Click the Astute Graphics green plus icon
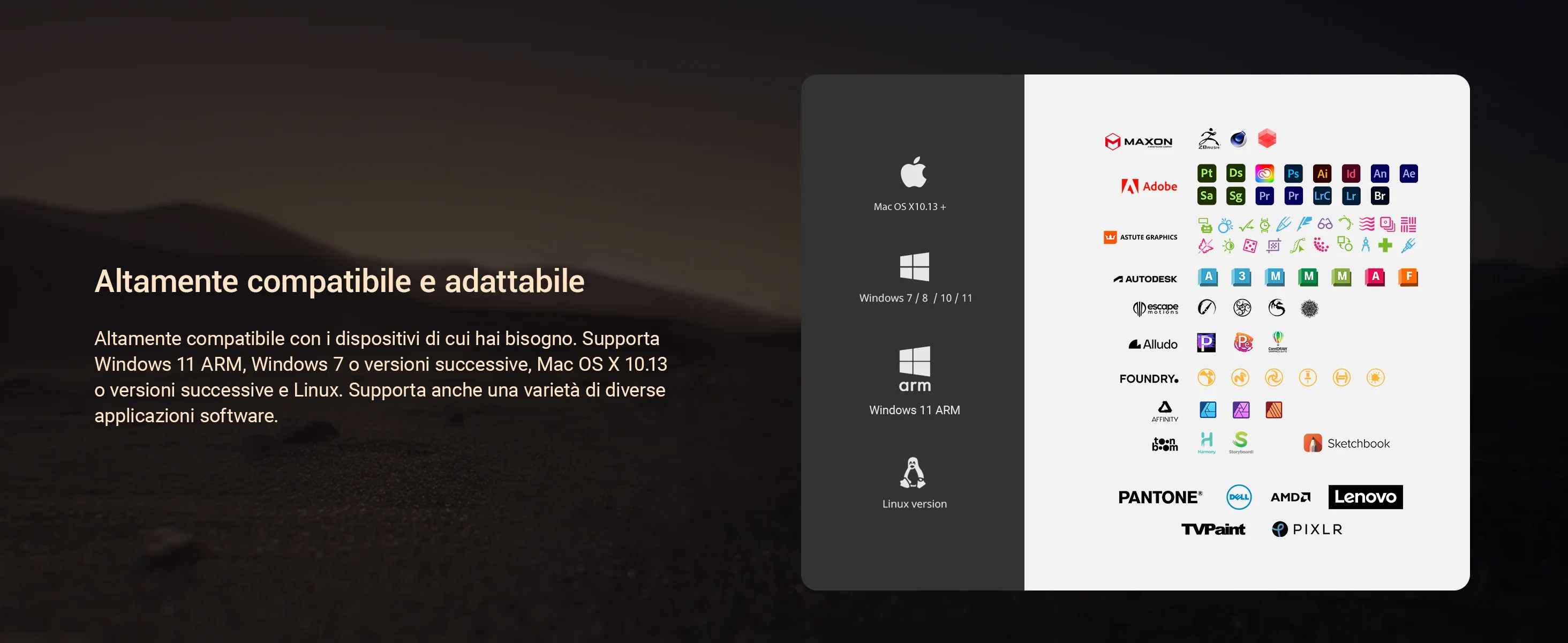The image size is (1568, 643). pyautogui.click(x=1385, y=245)
